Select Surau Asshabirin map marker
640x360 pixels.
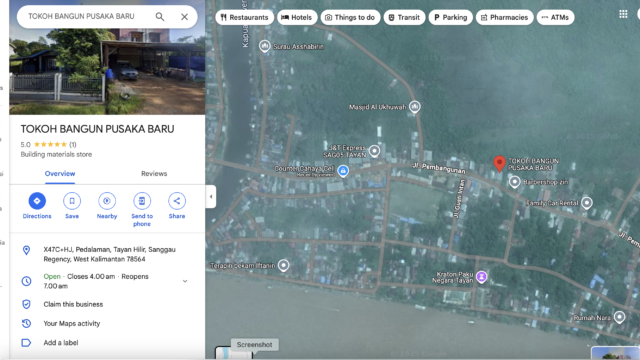[264, 46]
